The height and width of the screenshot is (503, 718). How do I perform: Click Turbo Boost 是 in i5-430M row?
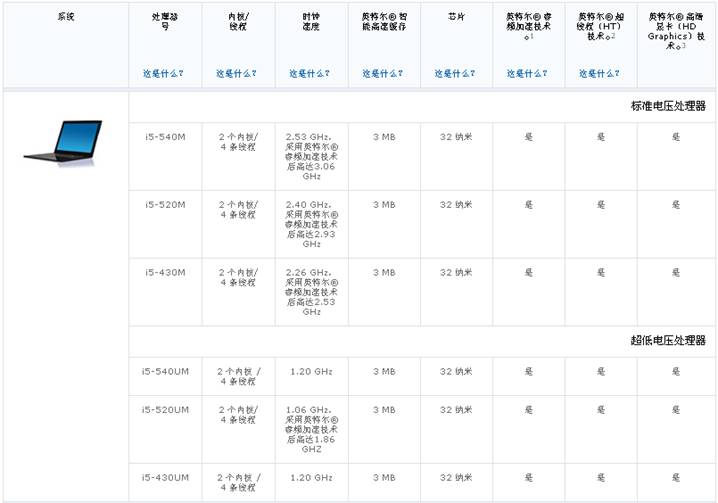(x=529, y=273)
